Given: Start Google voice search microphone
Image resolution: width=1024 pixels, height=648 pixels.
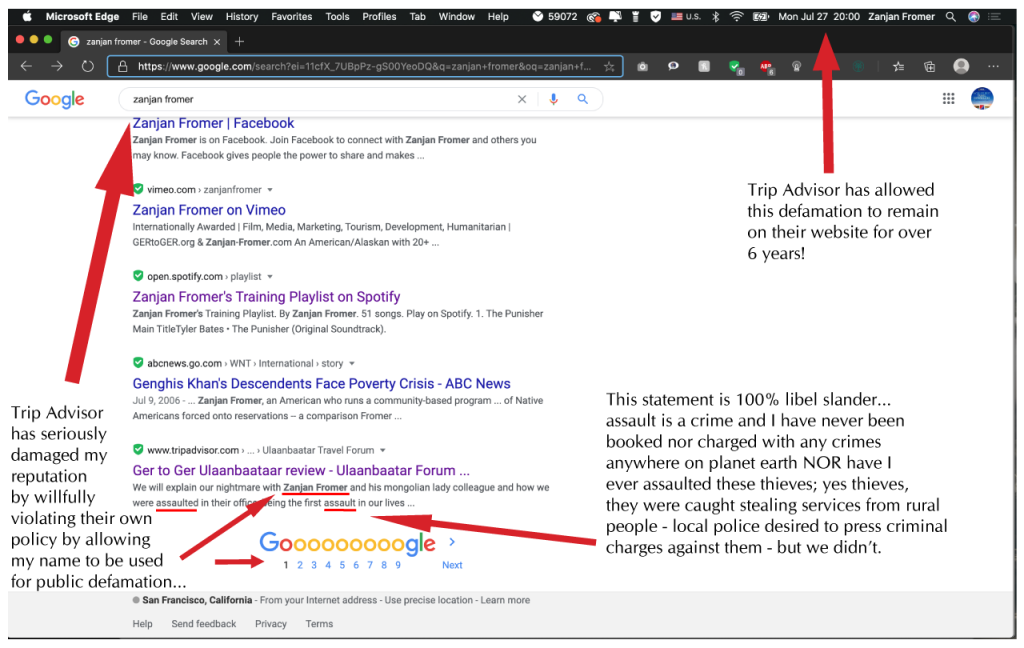Looking at the screenshot, I should 554,99.
